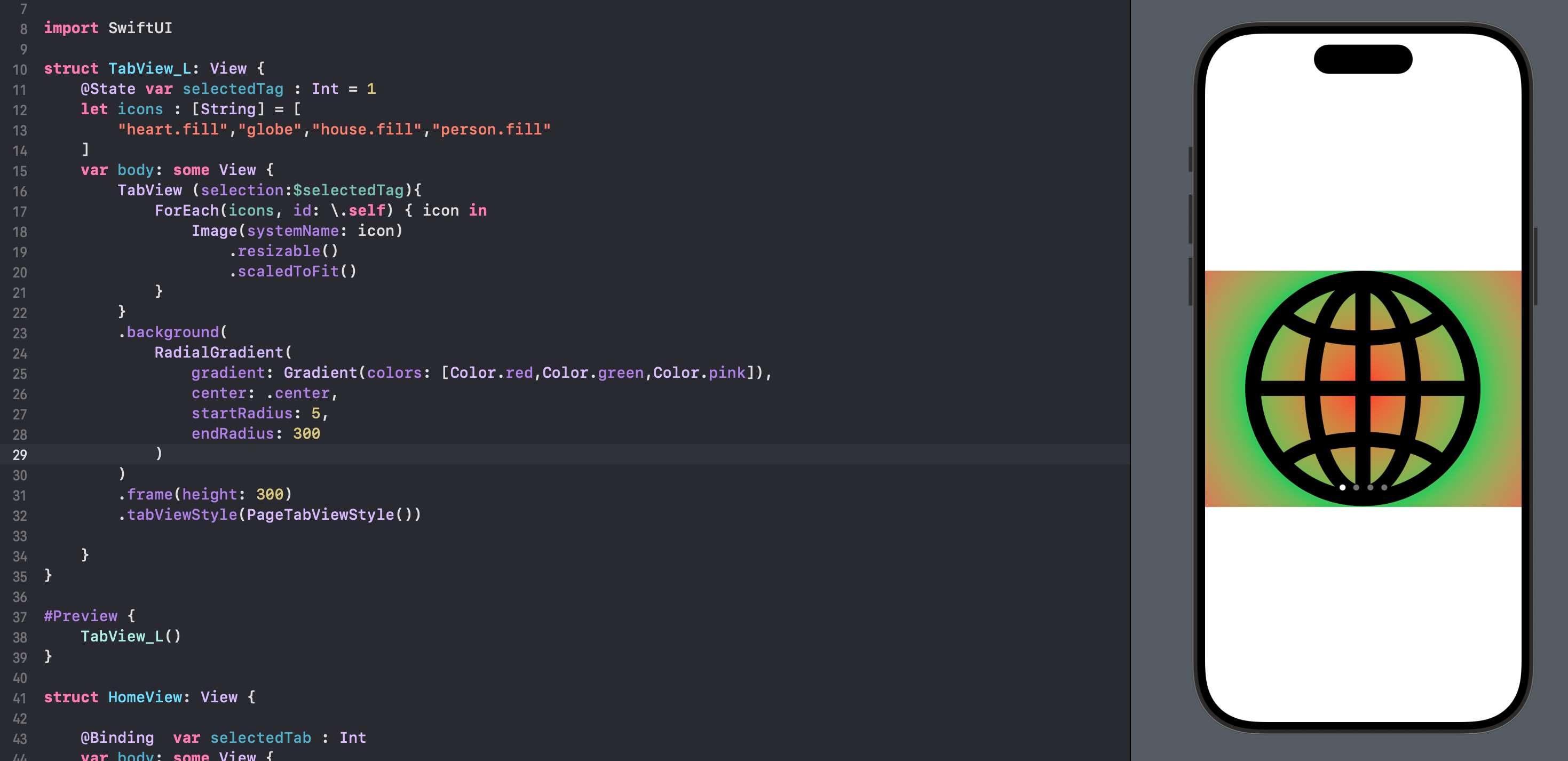Click SwiftUI in the import statement
This screenshot has height=761, width=1568.
coord(140,28)
